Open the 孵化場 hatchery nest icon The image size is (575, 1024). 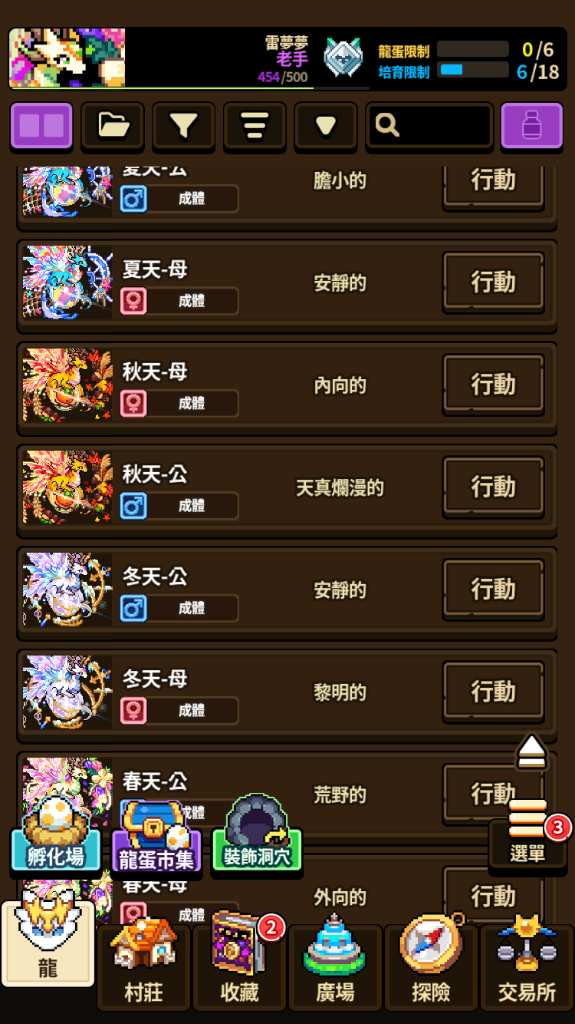[x=56, y=834]
